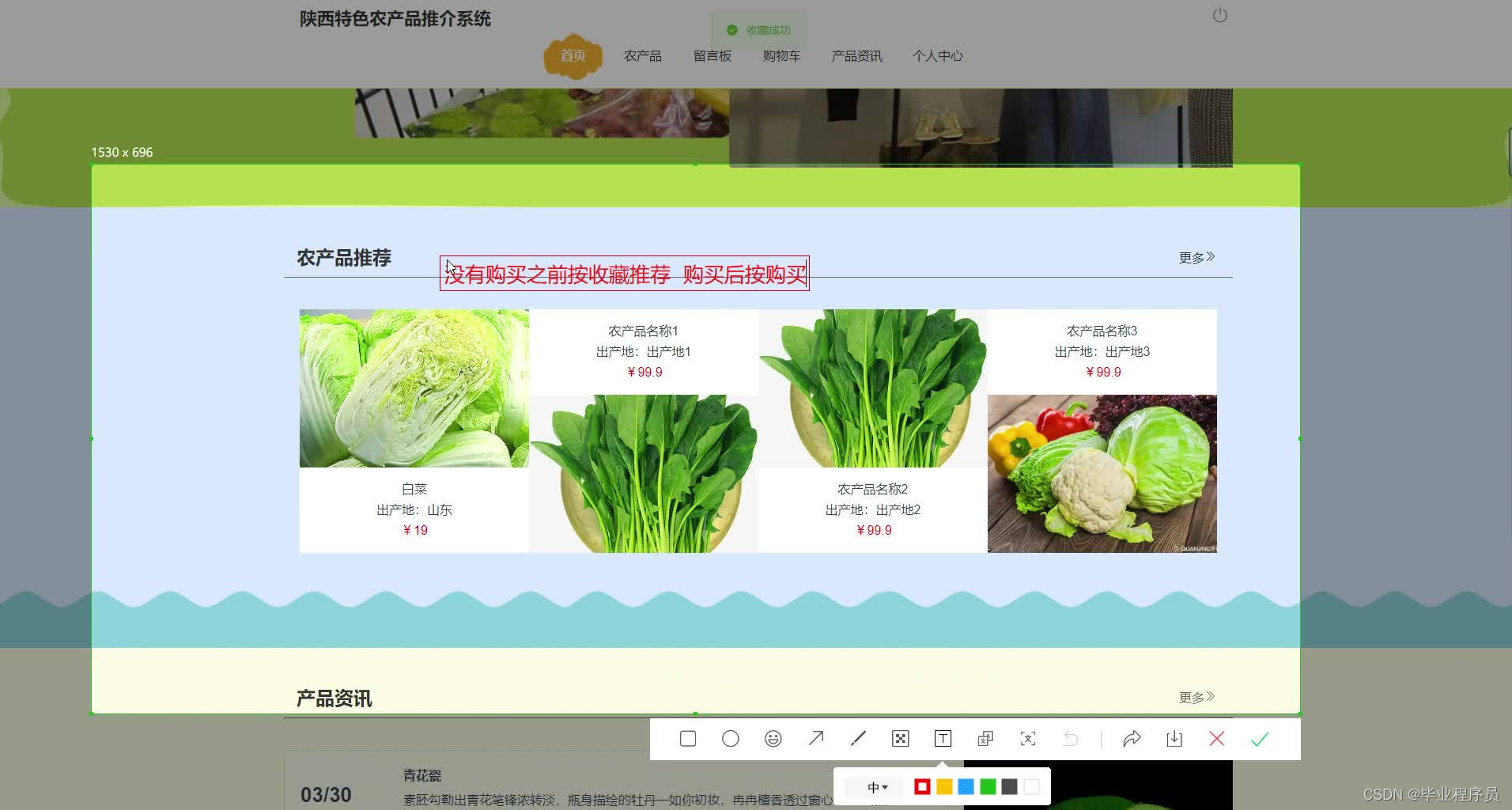
Task: Click the undo annotation icon
Action: click(x=1071, y=738)
